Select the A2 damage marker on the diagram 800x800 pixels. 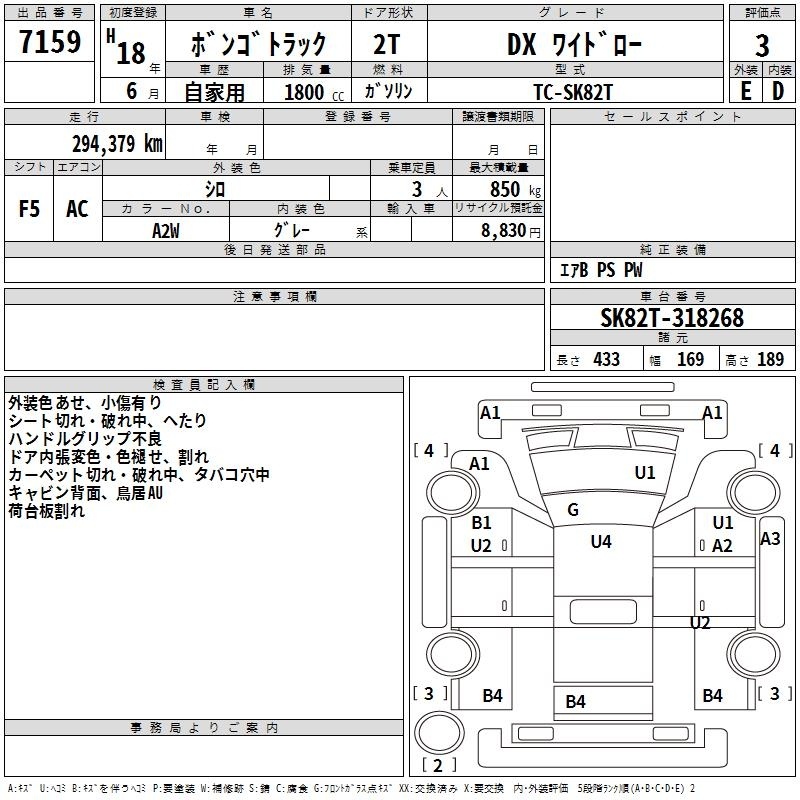pyautogui.click(x=722, y=545)
